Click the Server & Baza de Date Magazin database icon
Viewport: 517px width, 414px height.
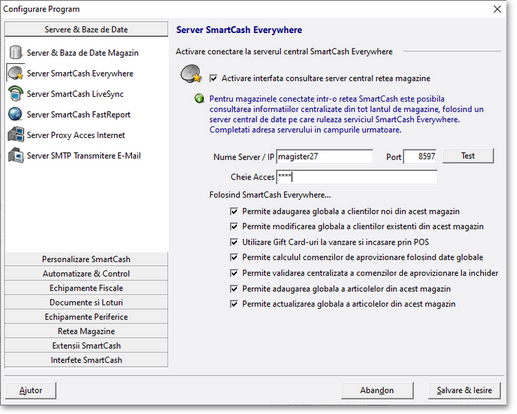(x=15, y=52)
